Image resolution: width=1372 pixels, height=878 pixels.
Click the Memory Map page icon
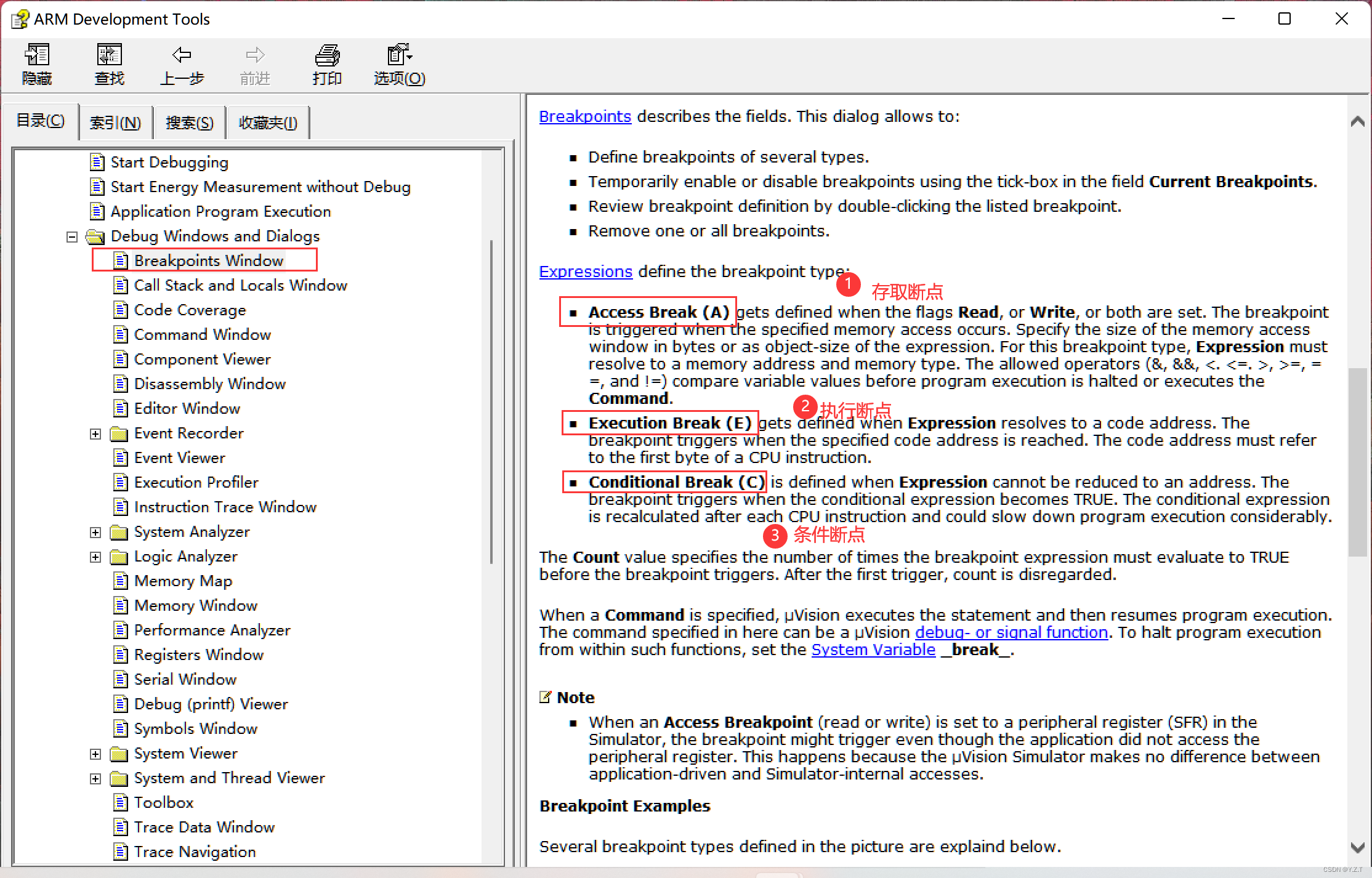click(x=121, y=581)
